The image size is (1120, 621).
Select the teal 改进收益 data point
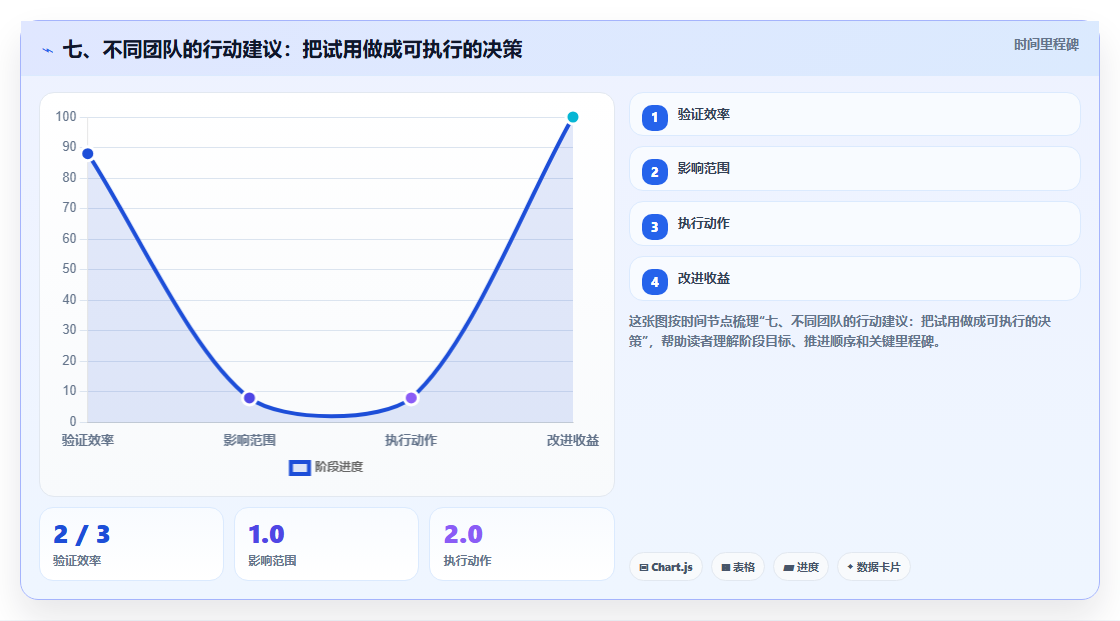(573, 117)
